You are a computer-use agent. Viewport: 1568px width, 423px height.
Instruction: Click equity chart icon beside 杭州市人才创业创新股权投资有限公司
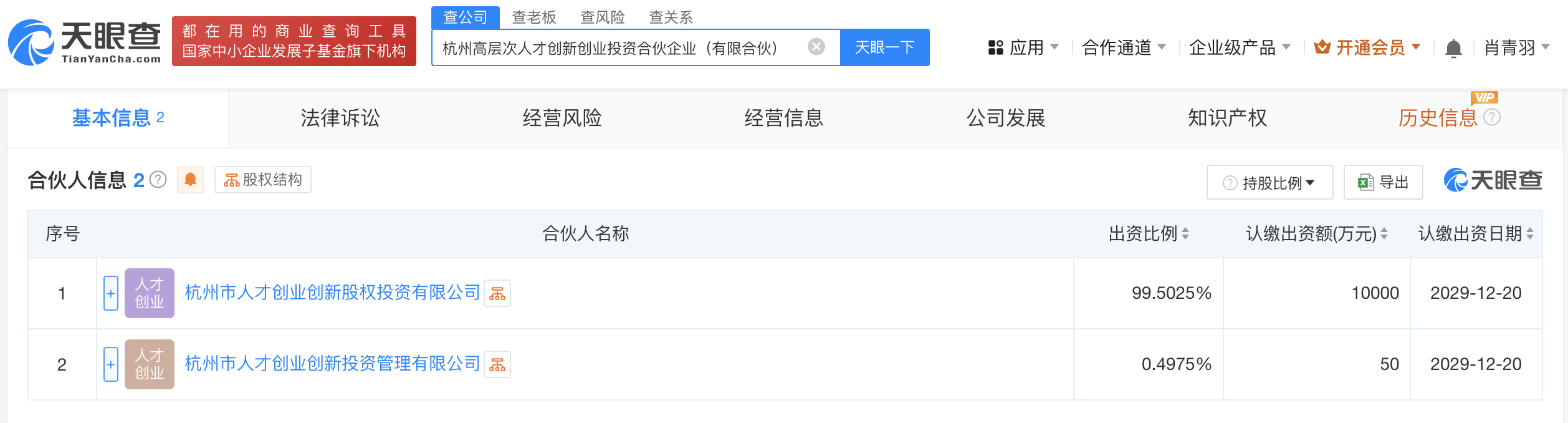(499, 293)
